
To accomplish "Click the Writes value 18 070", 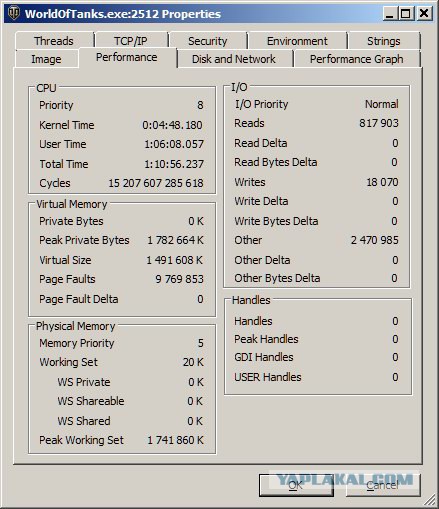I will tap(382, 182).
